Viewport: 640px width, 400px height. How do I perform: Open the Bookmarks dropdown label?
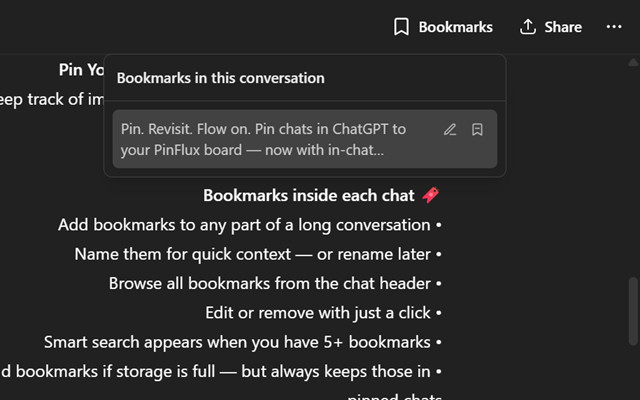tap(455, 27)
